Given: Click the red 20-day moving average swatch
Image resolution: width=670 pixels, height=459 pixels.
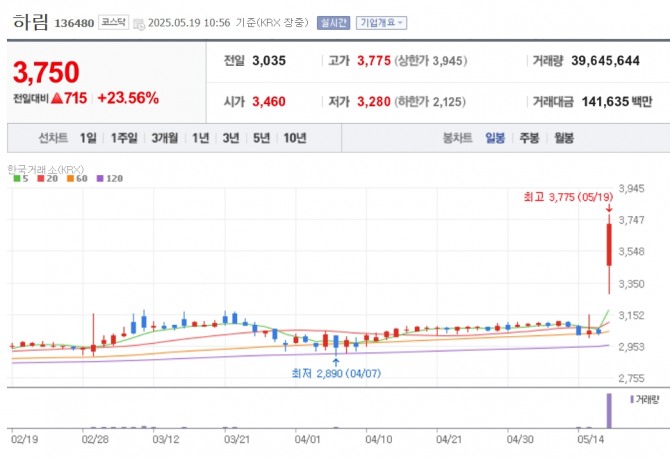Looking at the screenshot, I should tap(40, 179).
